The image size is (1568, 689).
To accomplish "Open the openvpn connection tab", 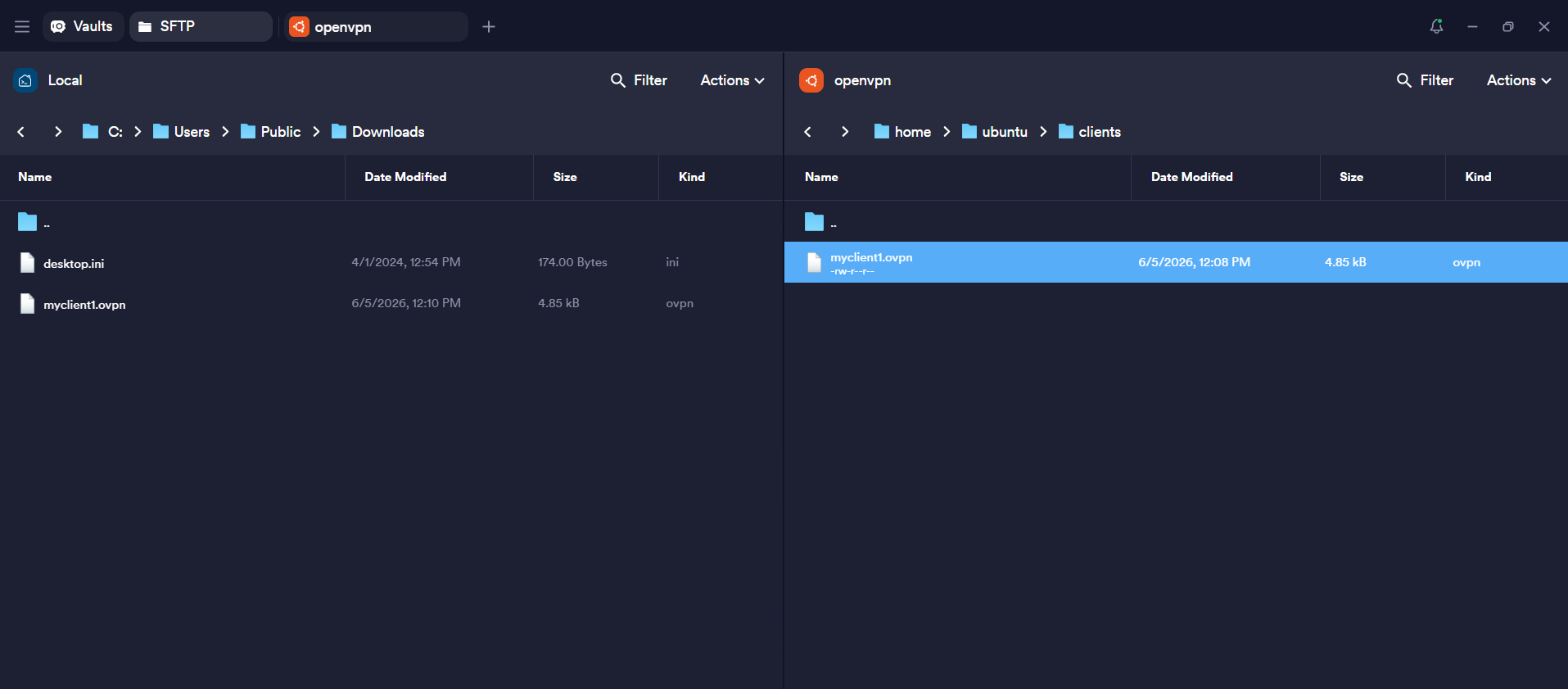I will [377, 27].
